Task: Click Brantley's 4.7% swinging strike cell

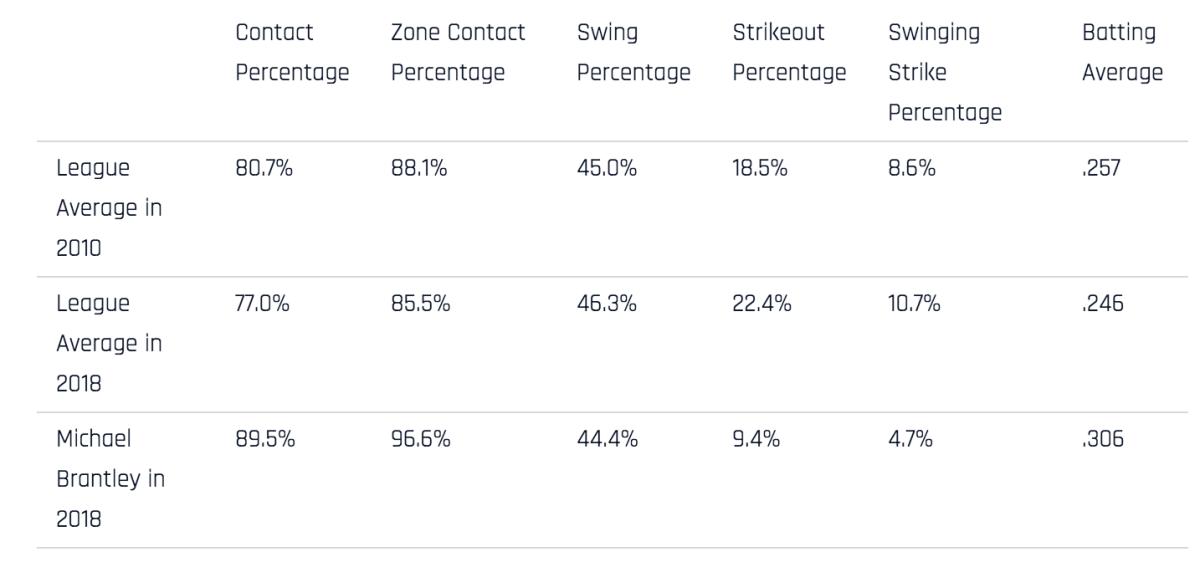Action: point(911,440)
